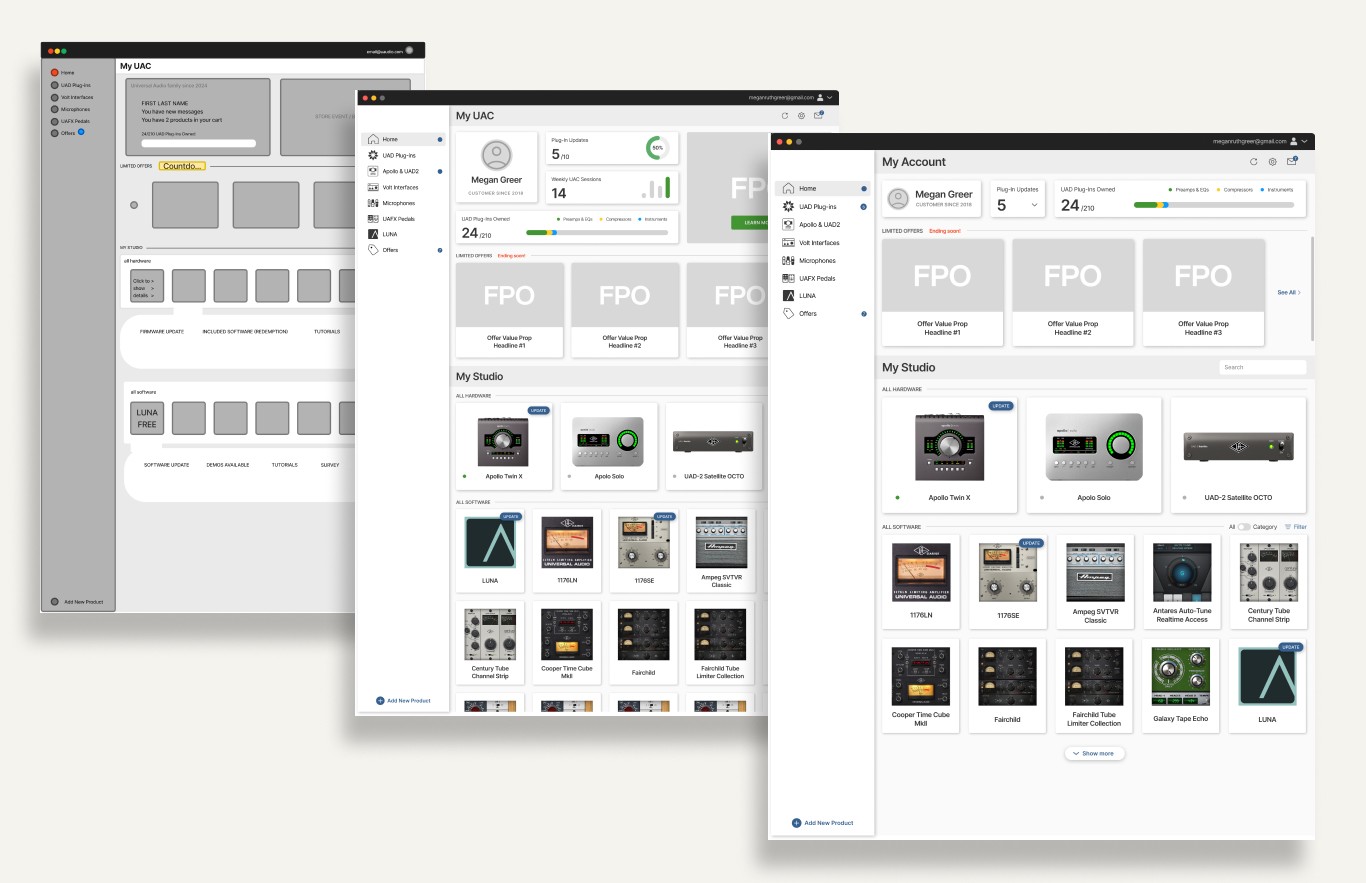The width and height of the screenshot is (1366, 883).
Task: Open the Galaxy Tape Echo plug-in card
Action: [1180, 686]
